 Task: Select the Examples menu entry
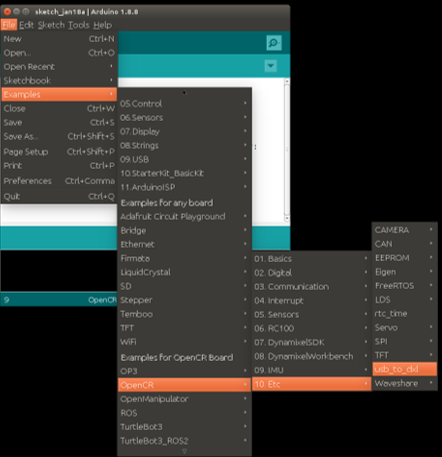pyautogui.click(x=59, y=94)
